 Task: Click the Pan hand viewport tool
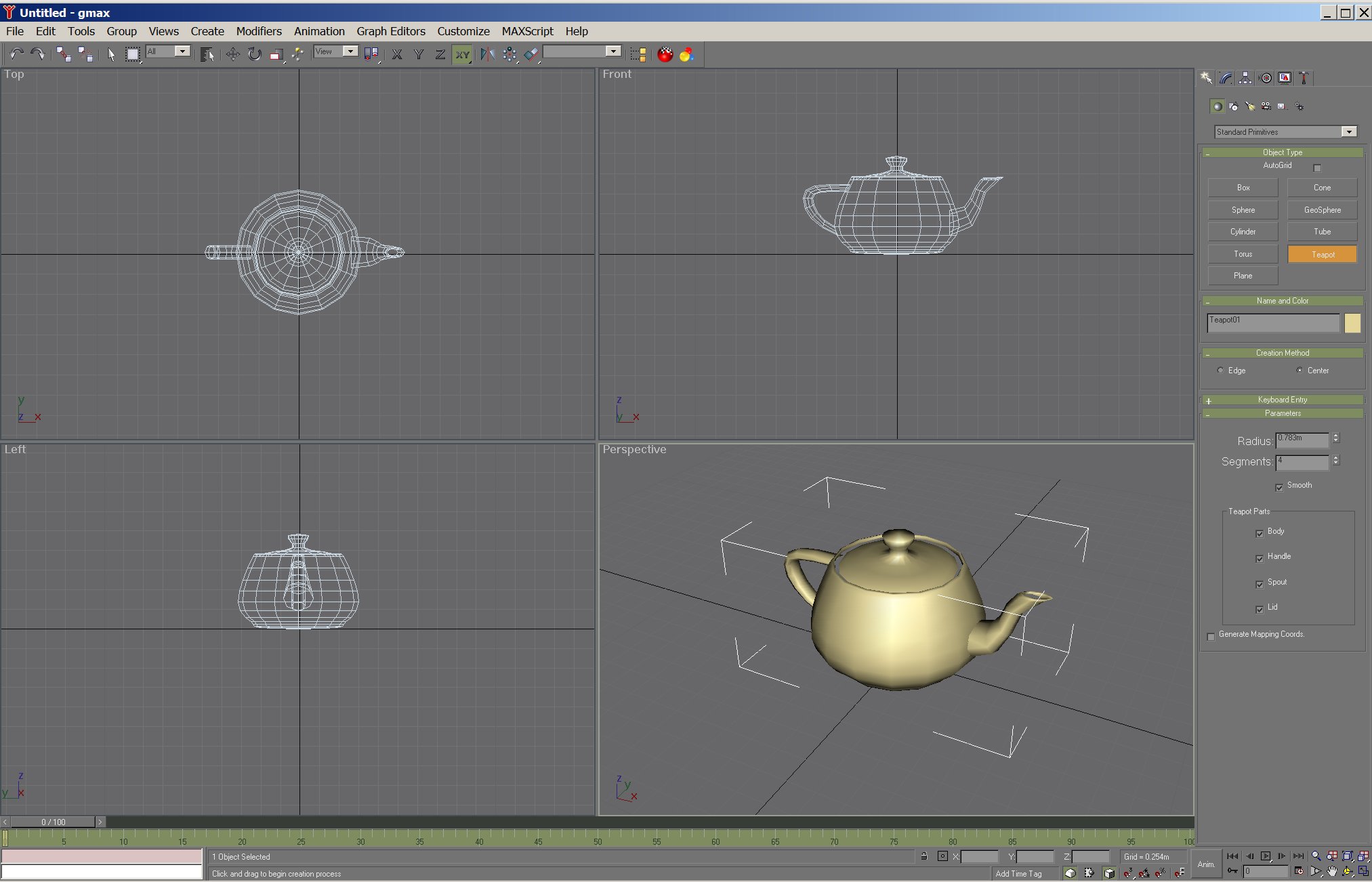tap(1332, 872)
